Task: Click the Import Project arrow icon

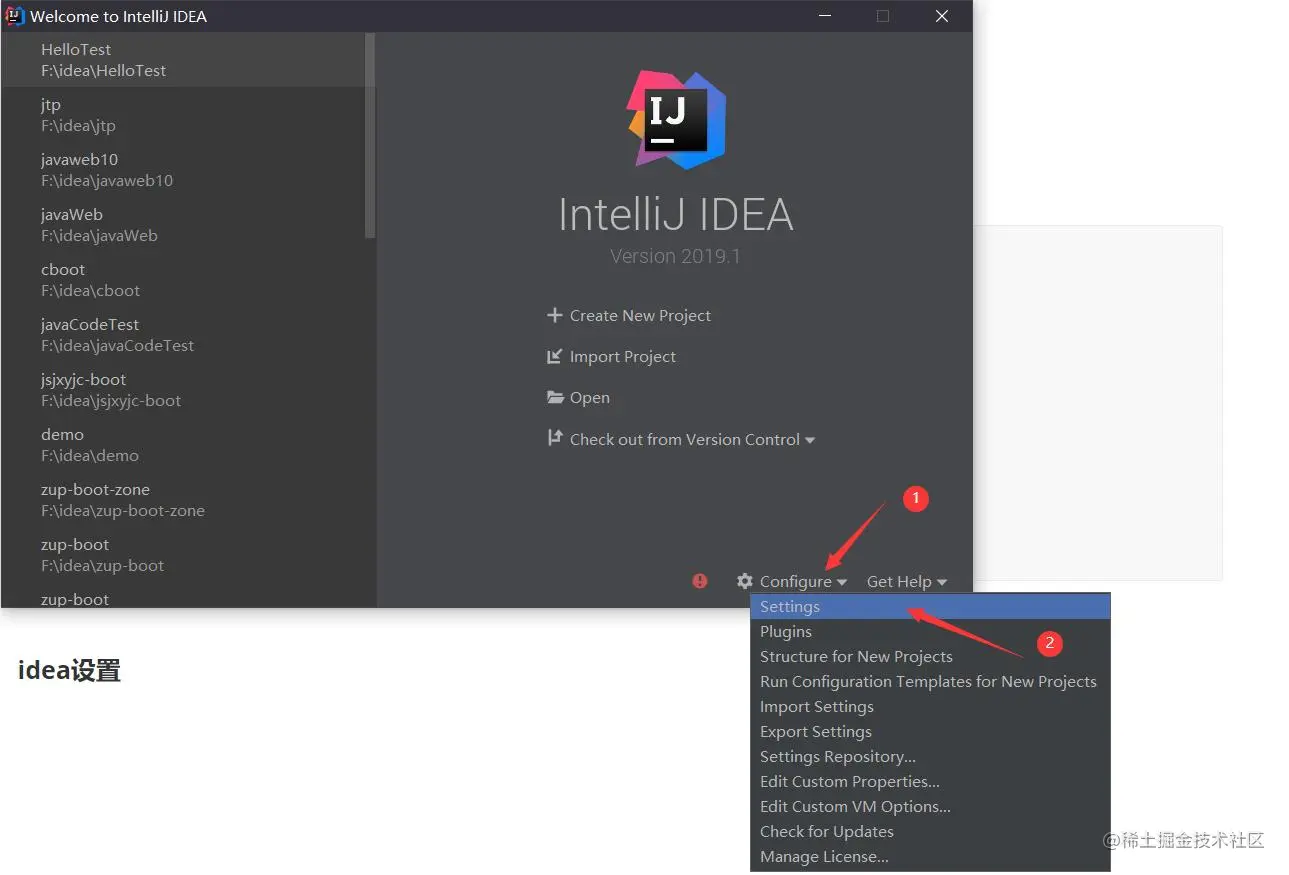Action: pos(555,356)
